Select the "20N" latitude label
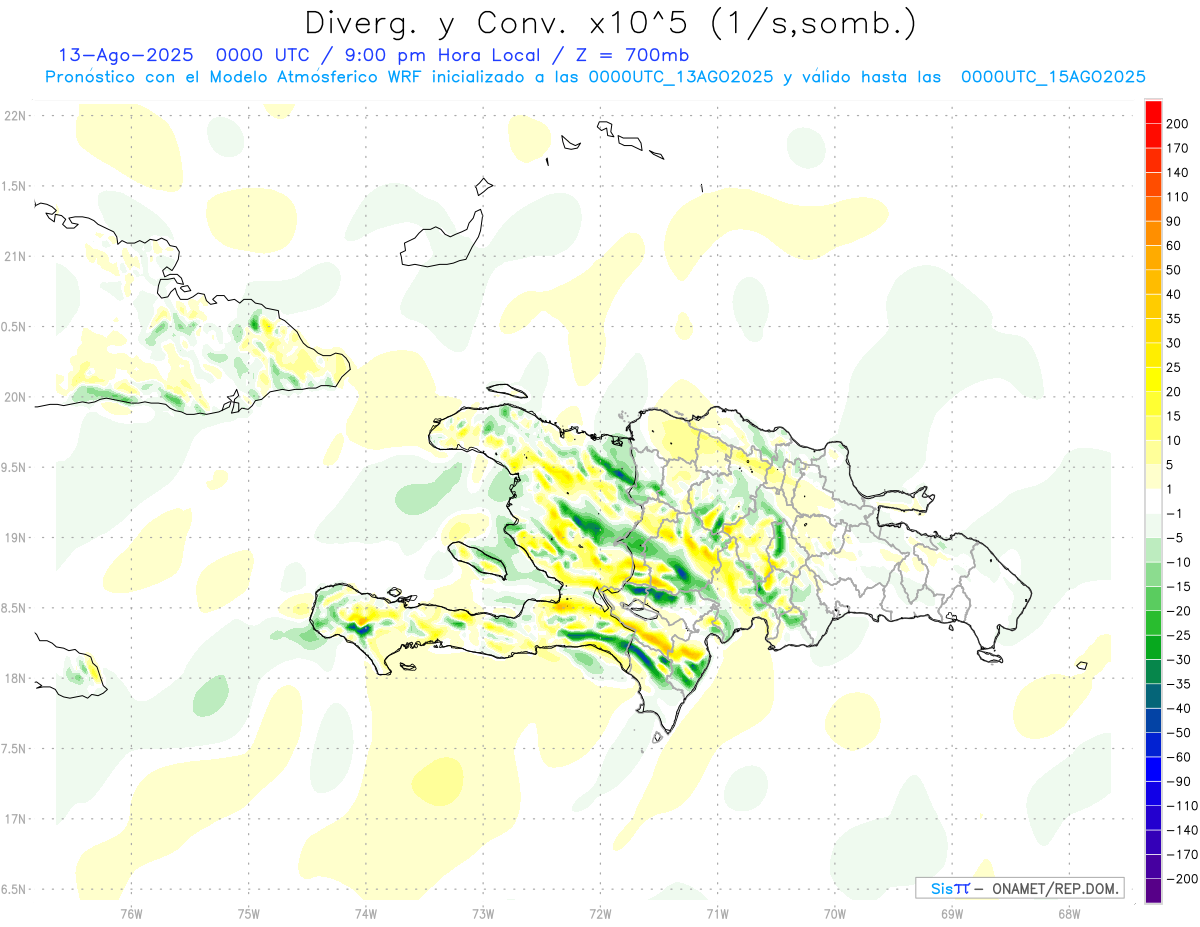Image resolution: width=1200 pixels, height=927 pixels. [15, 397]
